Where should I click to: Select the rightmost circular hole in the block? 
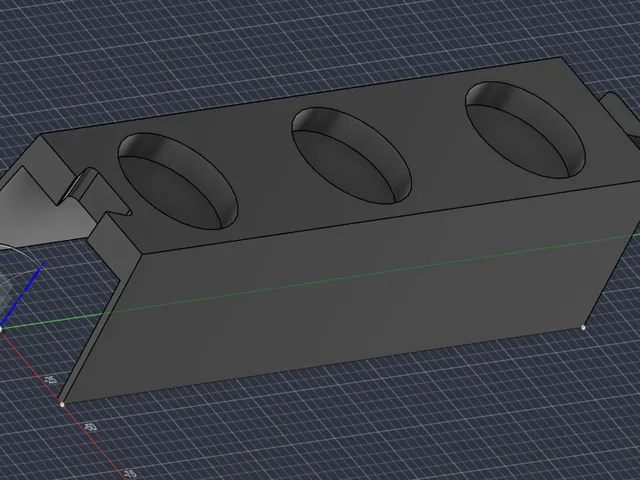[x=525, y=130]
